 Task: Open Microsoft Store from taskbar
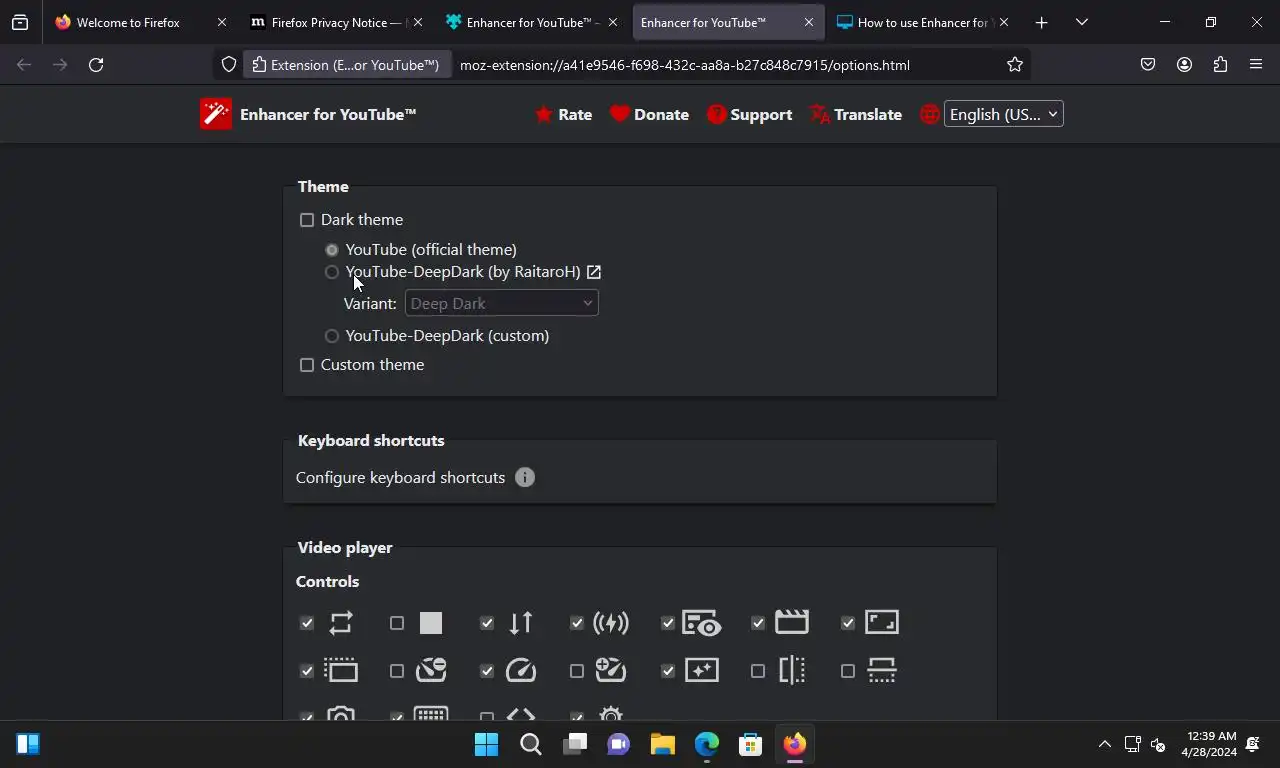751,744
